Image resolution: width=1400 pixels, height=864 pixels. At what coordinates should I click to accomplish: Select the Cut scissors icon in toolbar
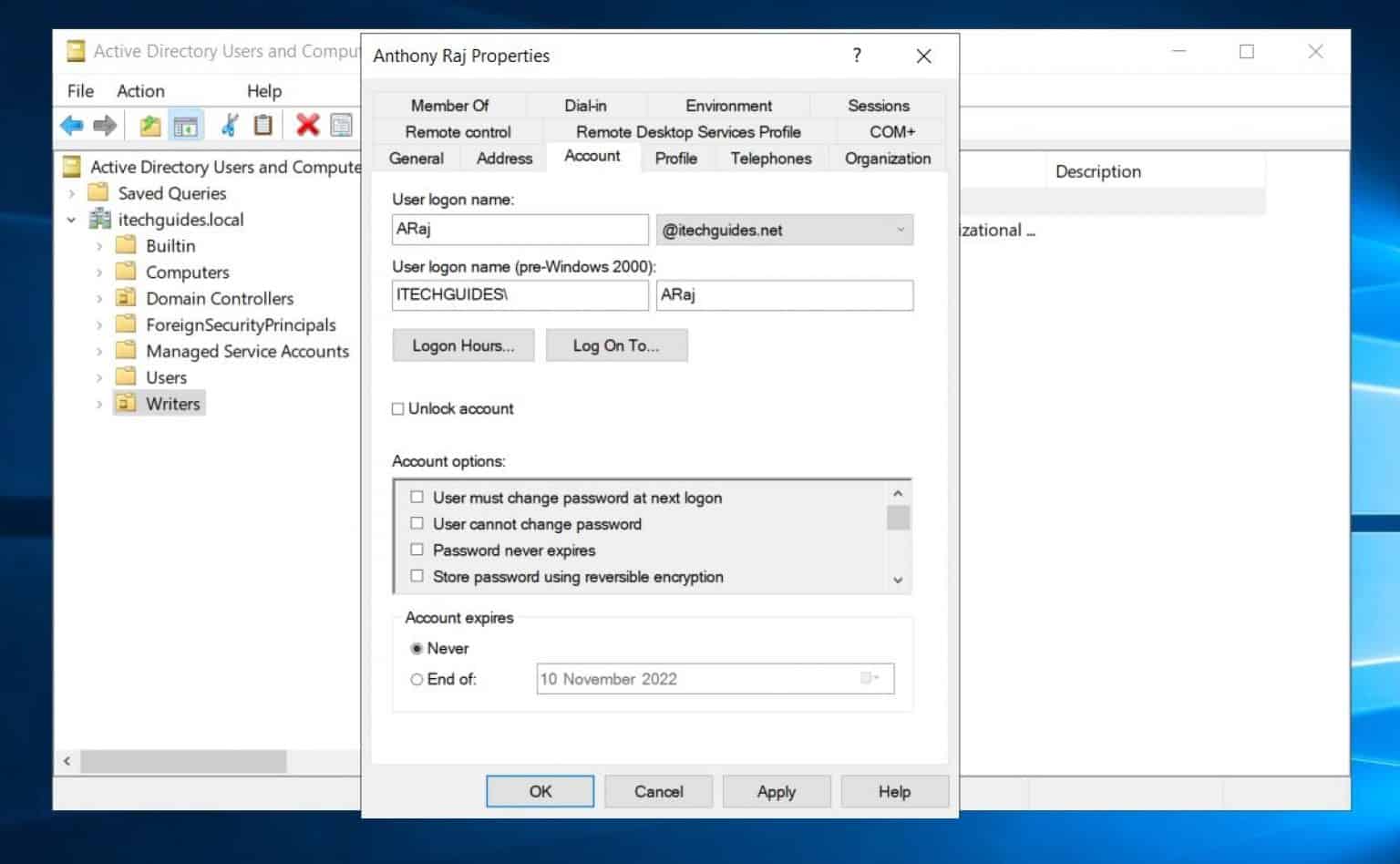pyautogui.click(x=229, y=125)
